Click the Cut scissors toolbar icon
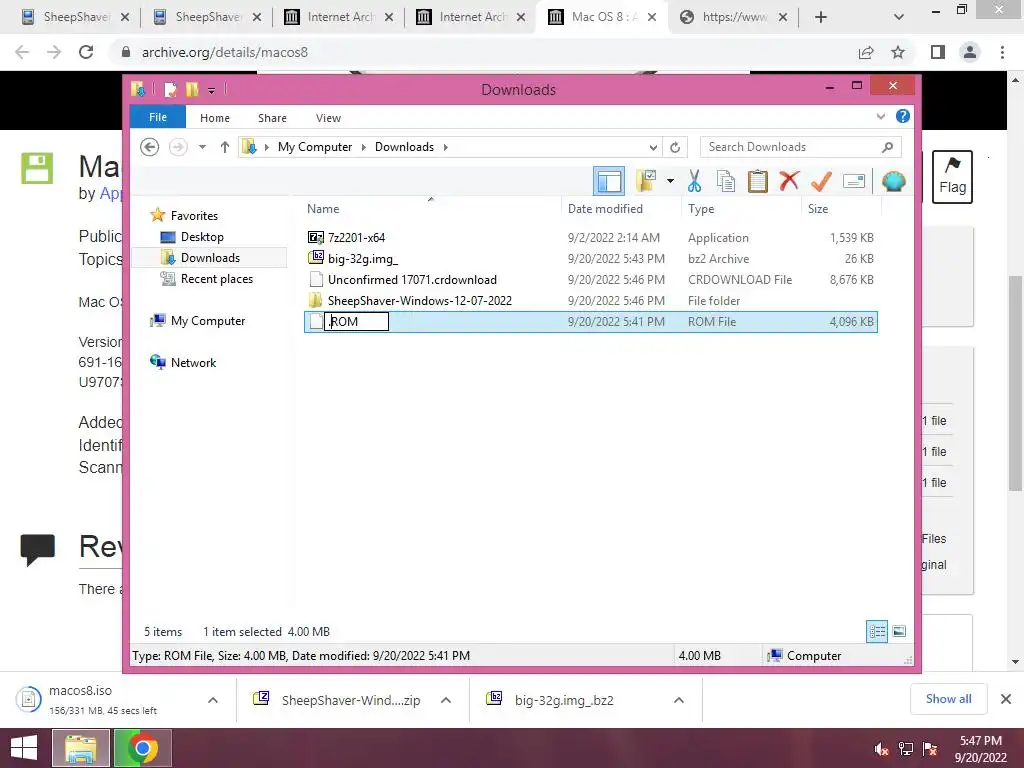Viewport: 1024px width, 768px height. pos(694,181)
